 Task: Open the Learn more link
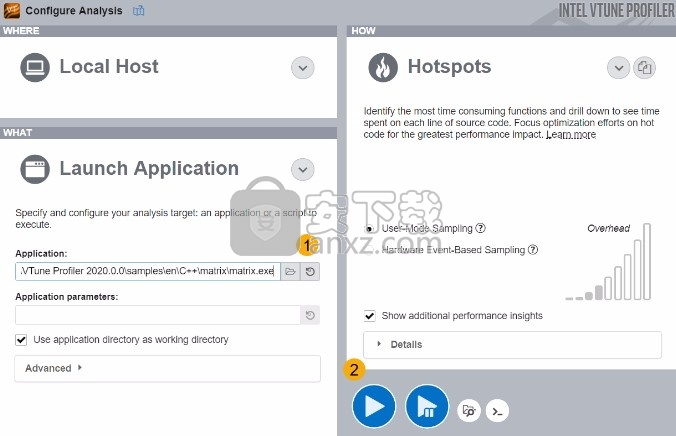pyautogui.click(x=571, y=135)
